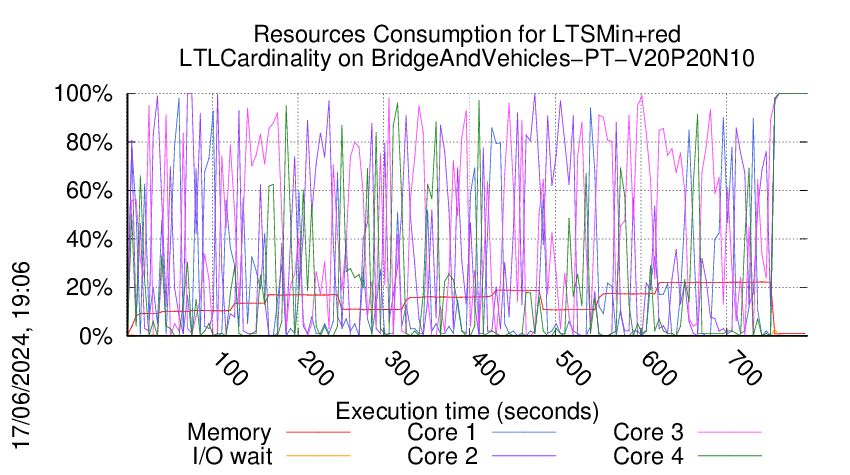Click the 'Core 2' legend label
This screenshot has height=475, width=850.
(442, 456)
